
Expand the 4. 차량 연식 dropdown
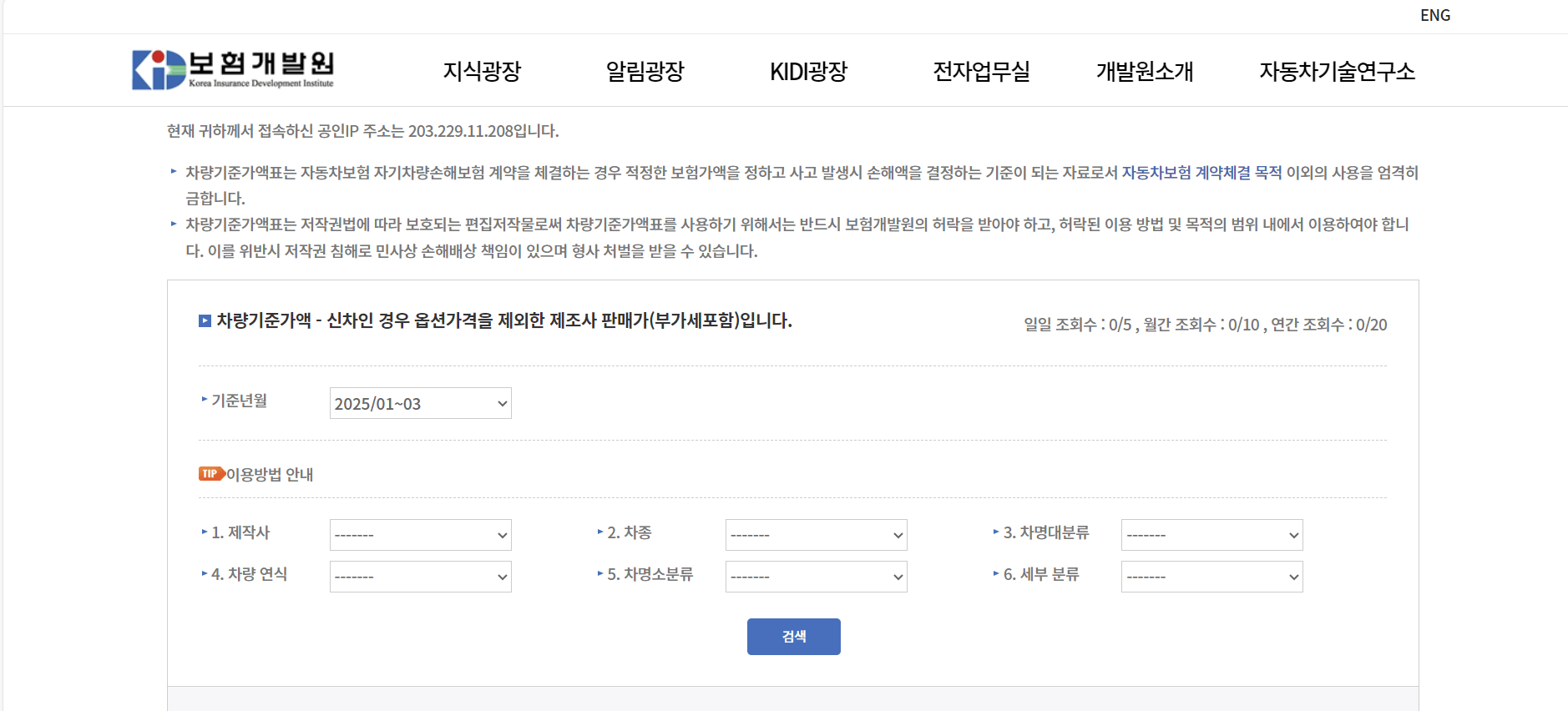[420, 576]
